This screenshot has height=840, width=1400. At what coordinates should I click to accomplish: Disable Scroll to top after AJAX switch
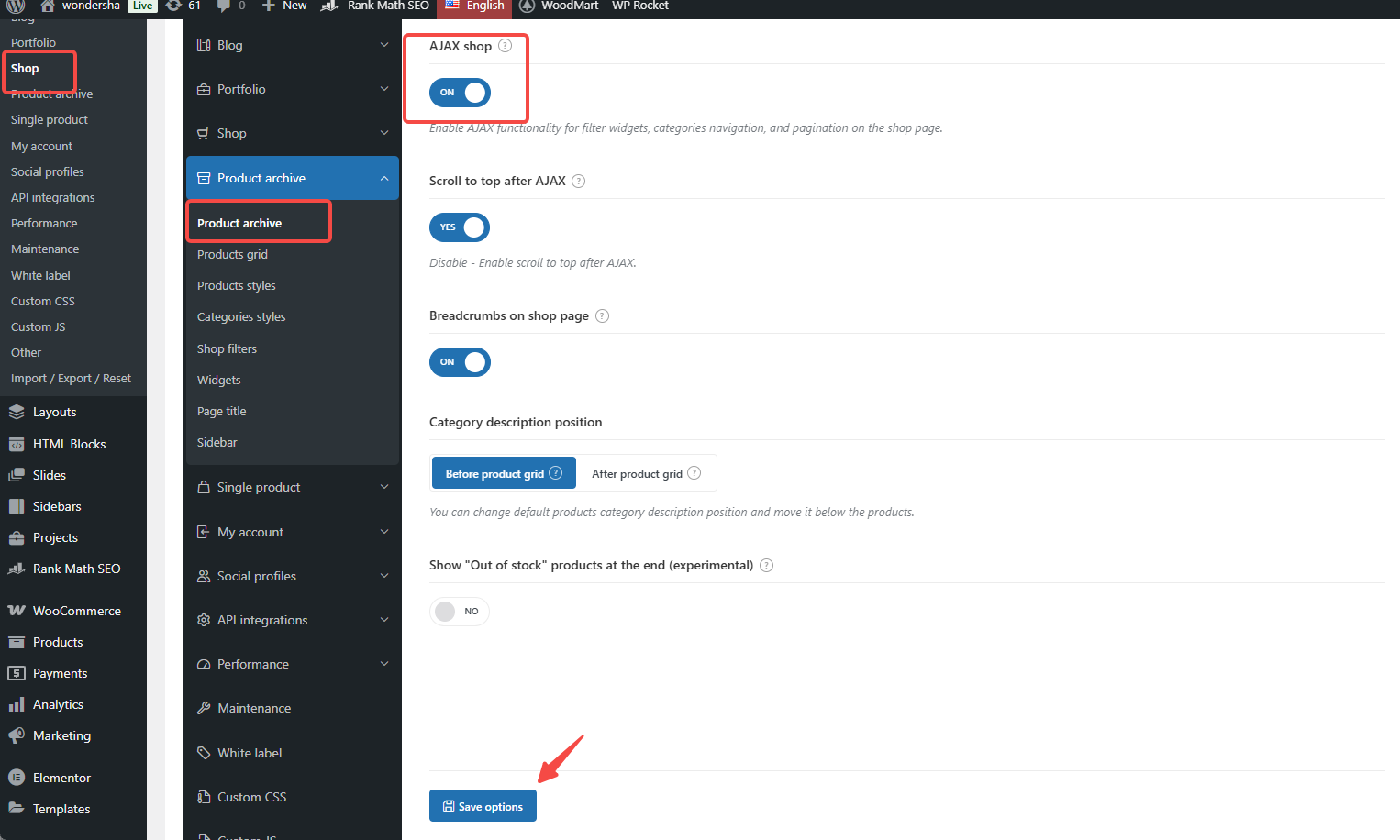click(460, 227)
